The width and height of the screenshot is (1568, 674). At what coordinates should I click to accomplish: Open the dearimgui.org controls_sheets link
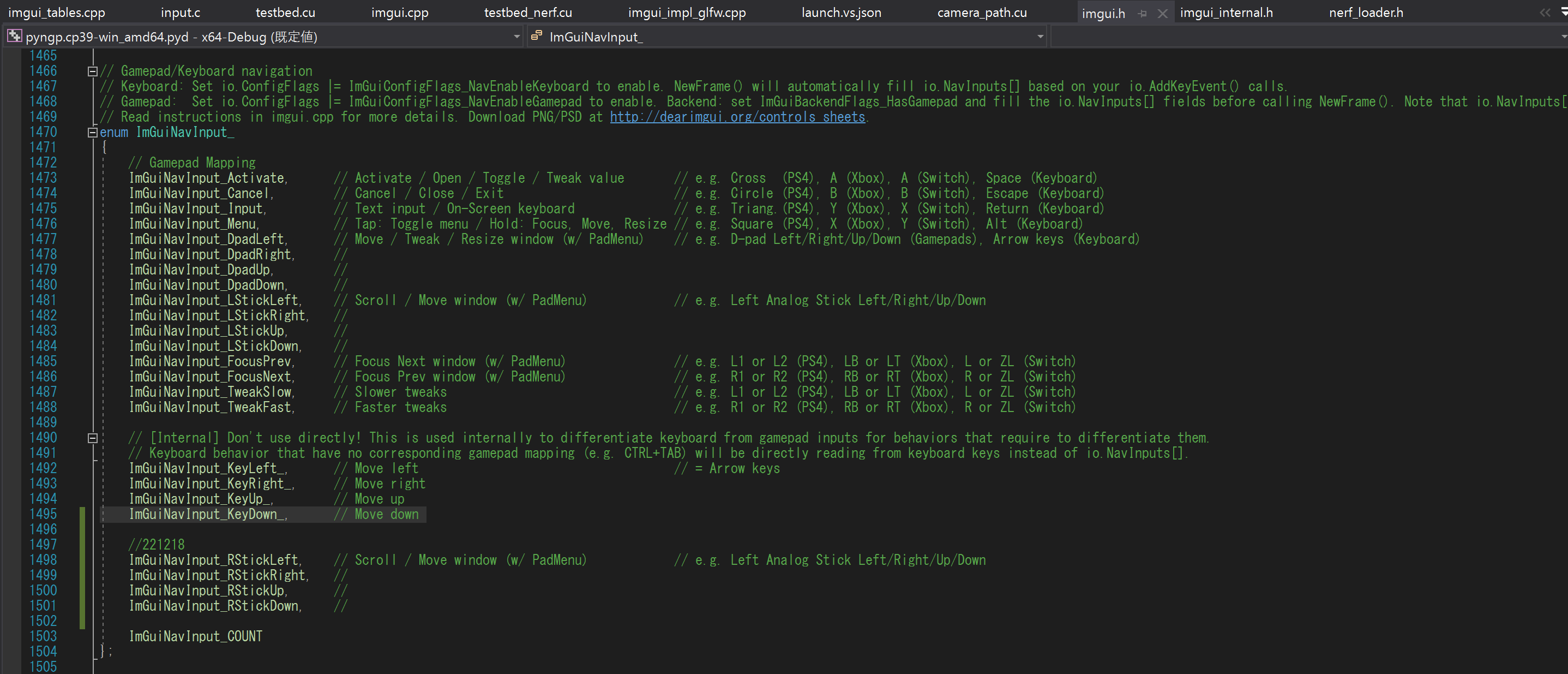pos(737,117)
